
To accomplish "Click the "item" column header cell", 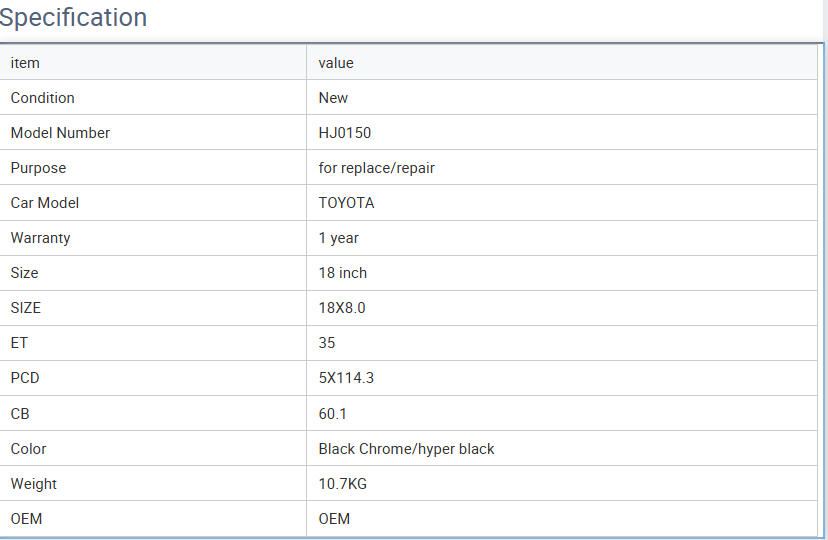I will pos(25,63).
